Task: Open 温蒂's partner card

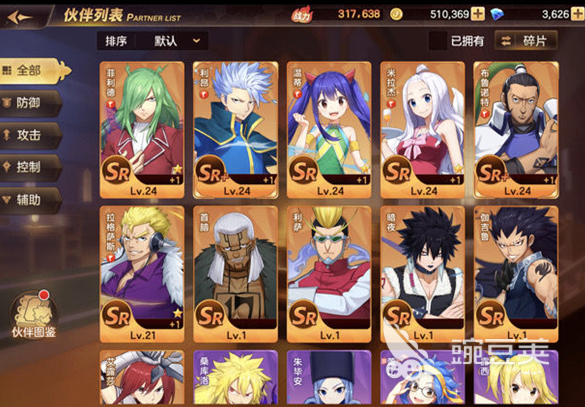Action: (x=329, y=130)
